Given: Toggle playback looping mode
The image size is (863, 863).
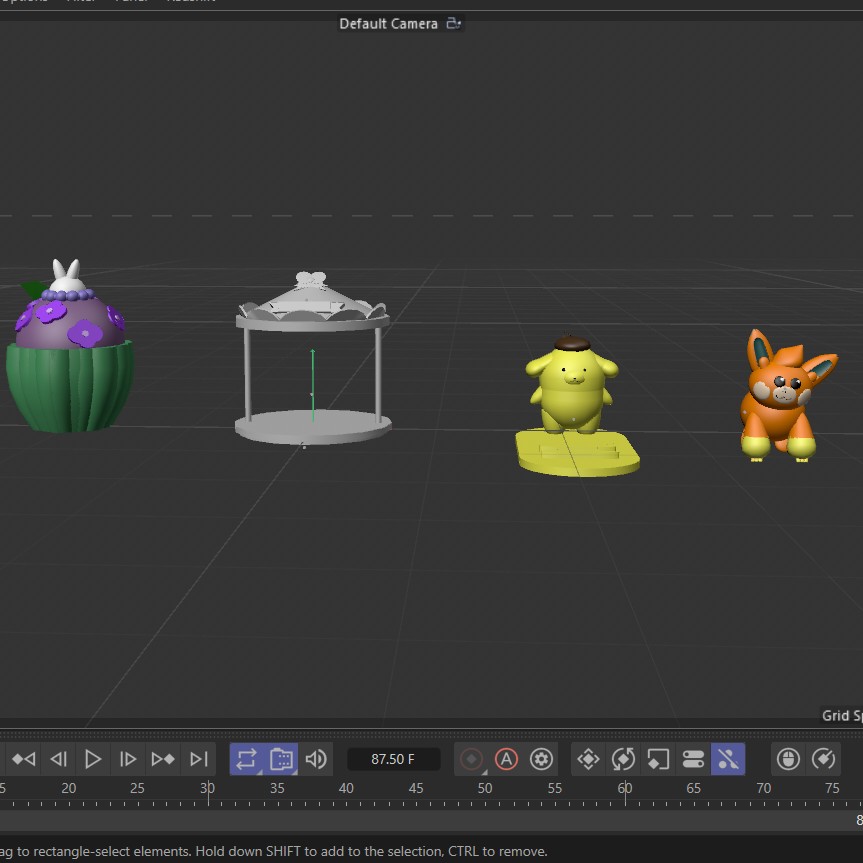Looking at the screenshot, I should coord(246,759).
